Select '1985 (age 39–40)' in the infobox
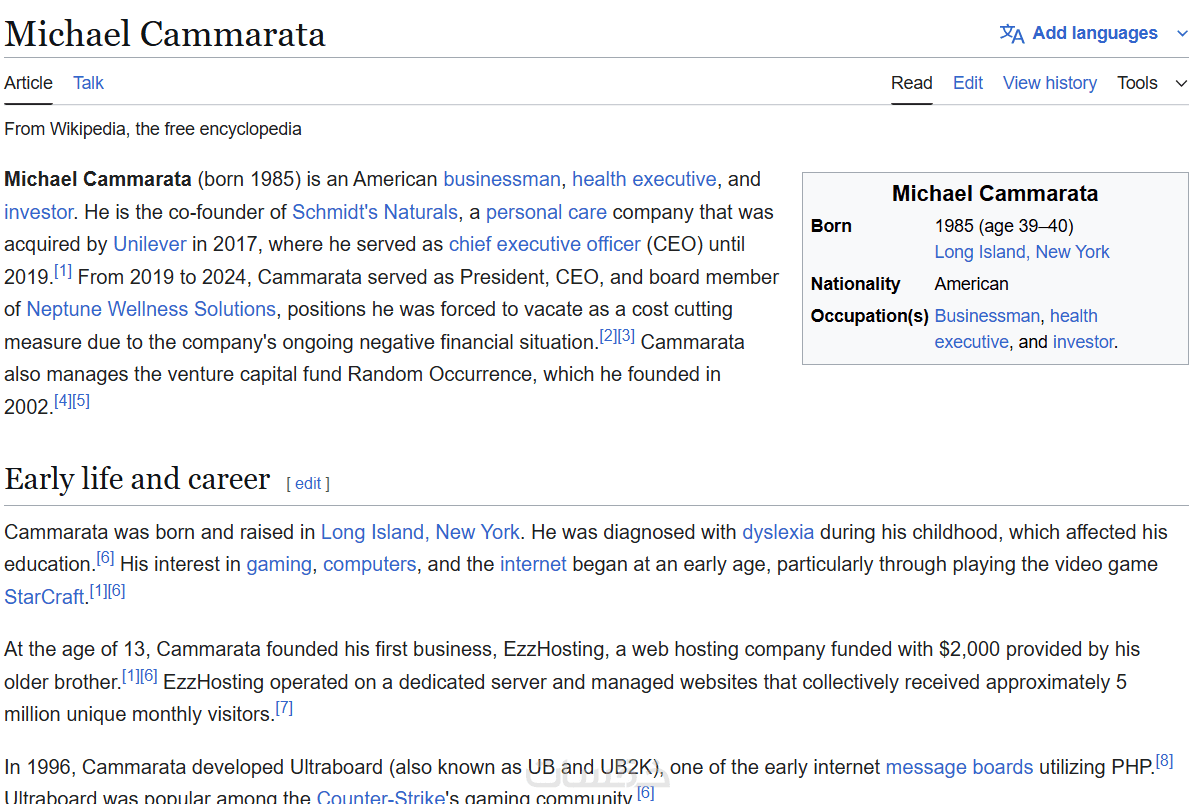The image size is (1196, 804). (x=1004, y=226)
